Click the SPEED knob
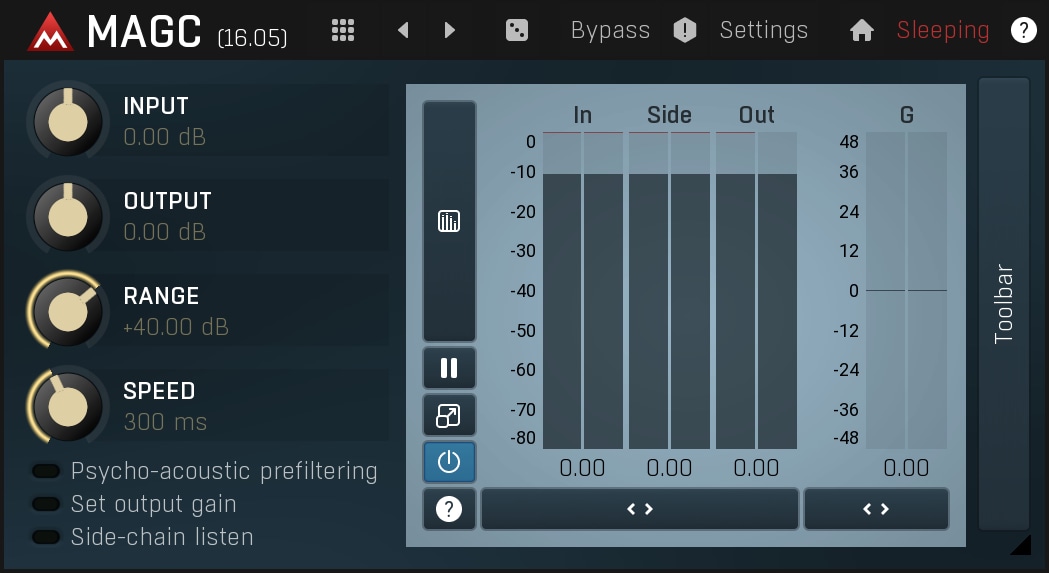This screenshot has height=573, width=1049. (68, 406)
